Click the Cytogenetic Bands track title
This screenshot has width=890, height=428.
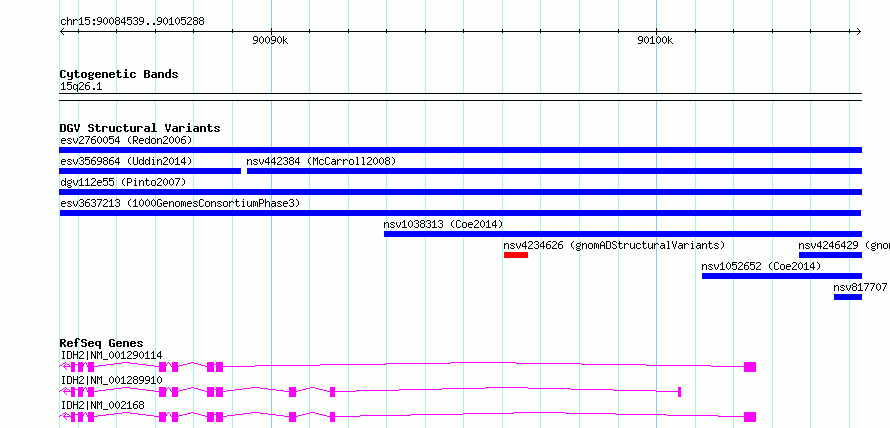119,74
